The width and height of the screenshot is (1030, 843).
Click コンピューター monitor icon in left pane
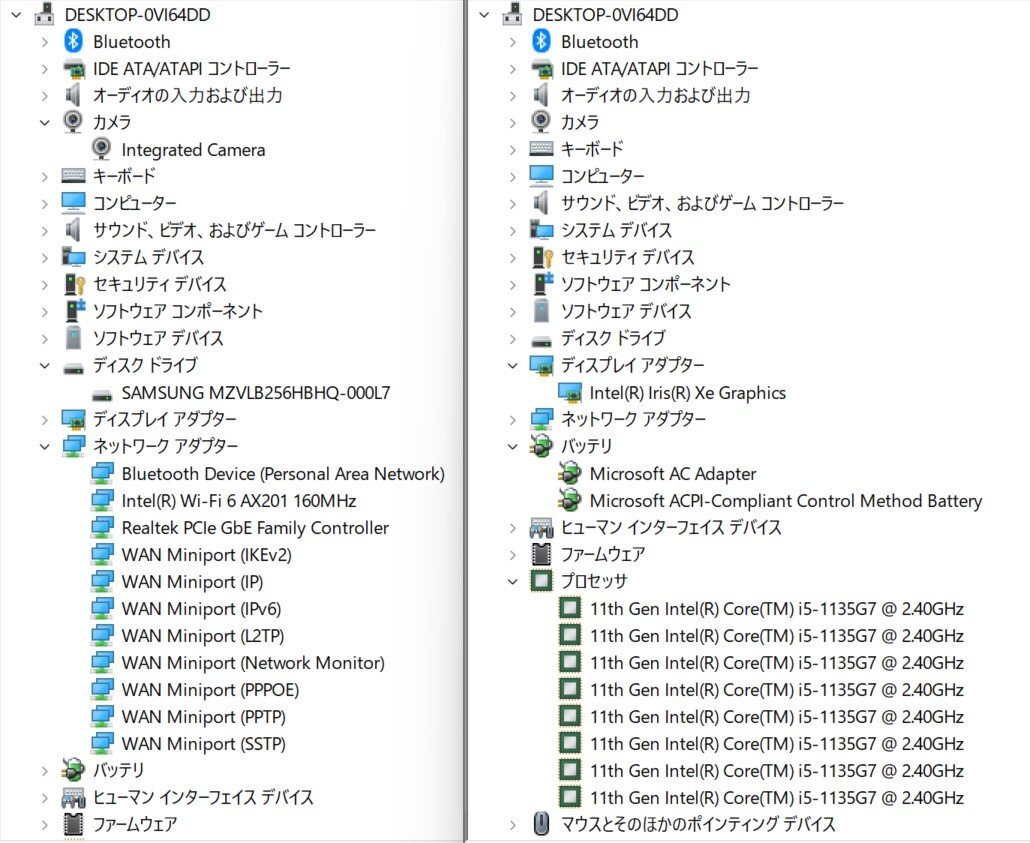(x=74, y=203)
